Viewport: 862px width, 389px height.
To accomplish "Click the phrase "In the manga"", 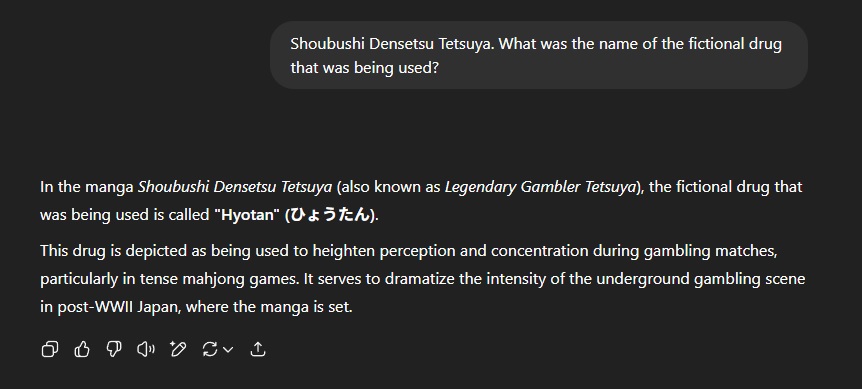I will (x=87, y=187).
